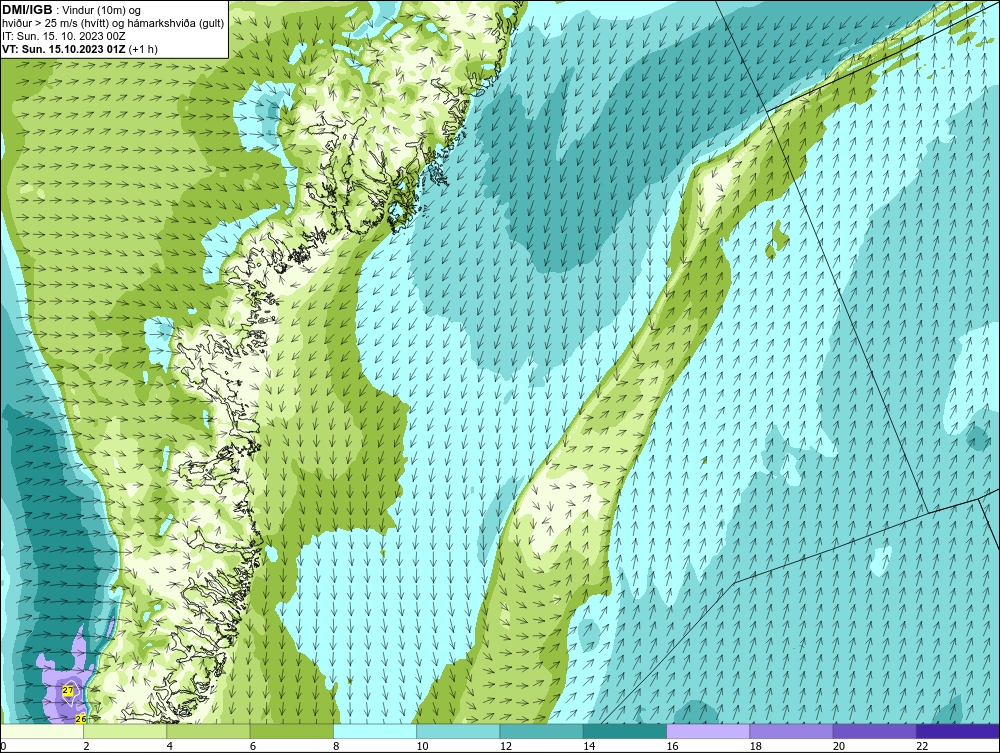Viewport: 1000px width, 753px height.
Task: Select the 8-10 m/s light cyan swatch
Action: point(375,731)
